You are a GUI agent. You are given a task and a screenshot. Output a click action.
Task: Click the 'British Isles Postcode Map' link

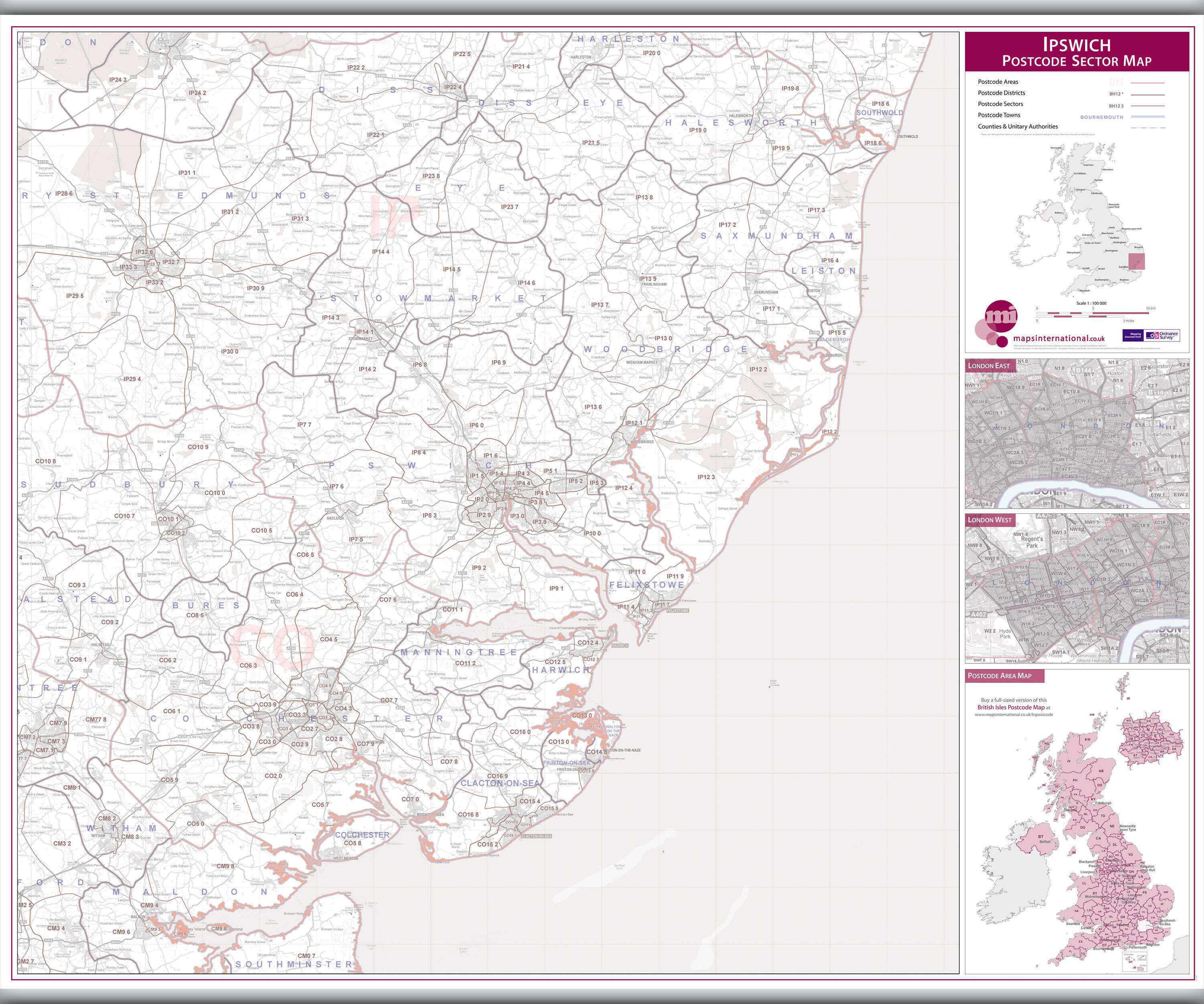coord(1011,708)
